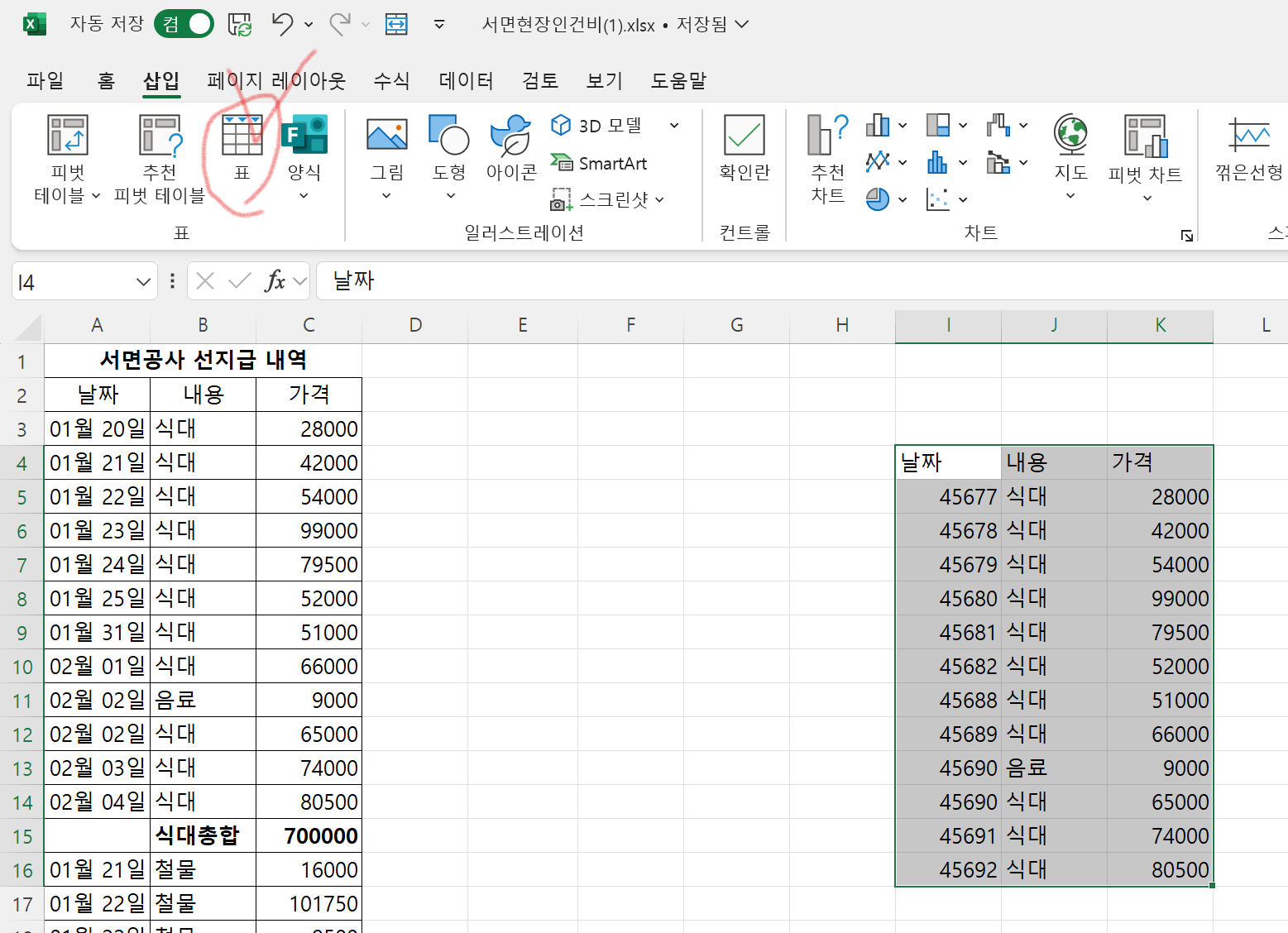Open the Undo history dropdown
1288x933 pixels.
(x=309, y=25)
